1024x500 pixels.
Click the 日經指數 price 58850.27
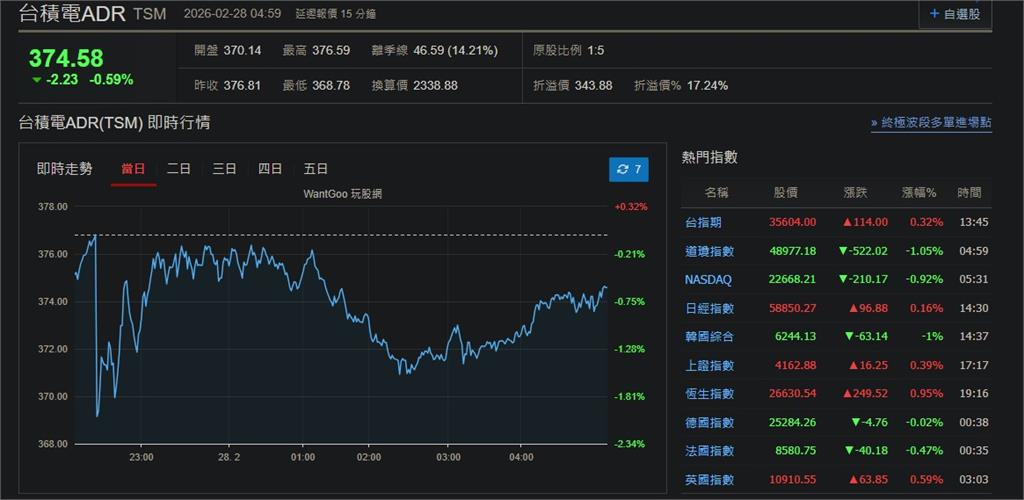pyautogui.click(x=792, y=308)
